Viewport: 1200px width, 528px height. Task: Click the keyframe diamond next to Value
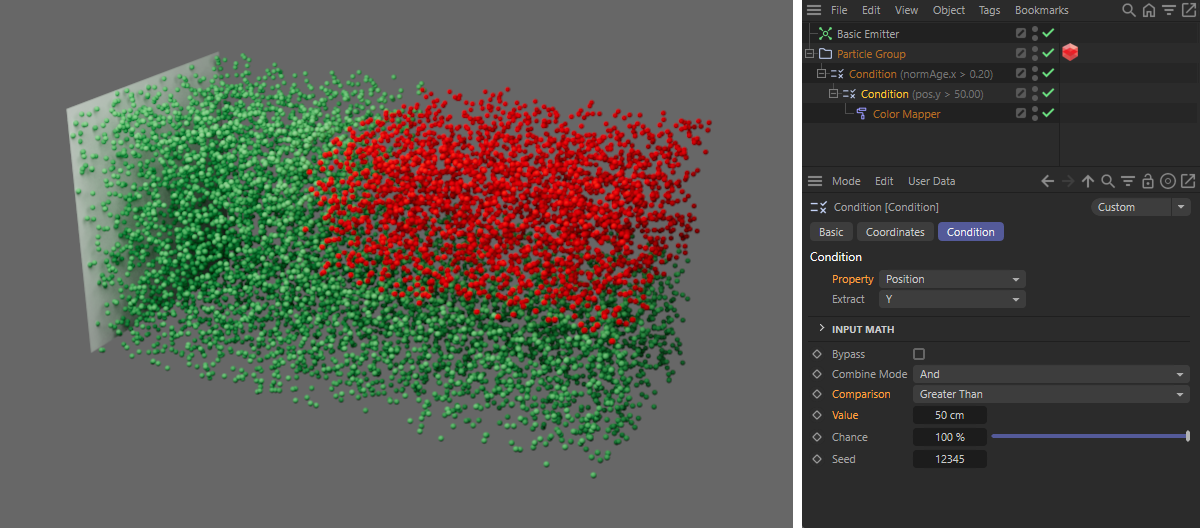[817, 414]
